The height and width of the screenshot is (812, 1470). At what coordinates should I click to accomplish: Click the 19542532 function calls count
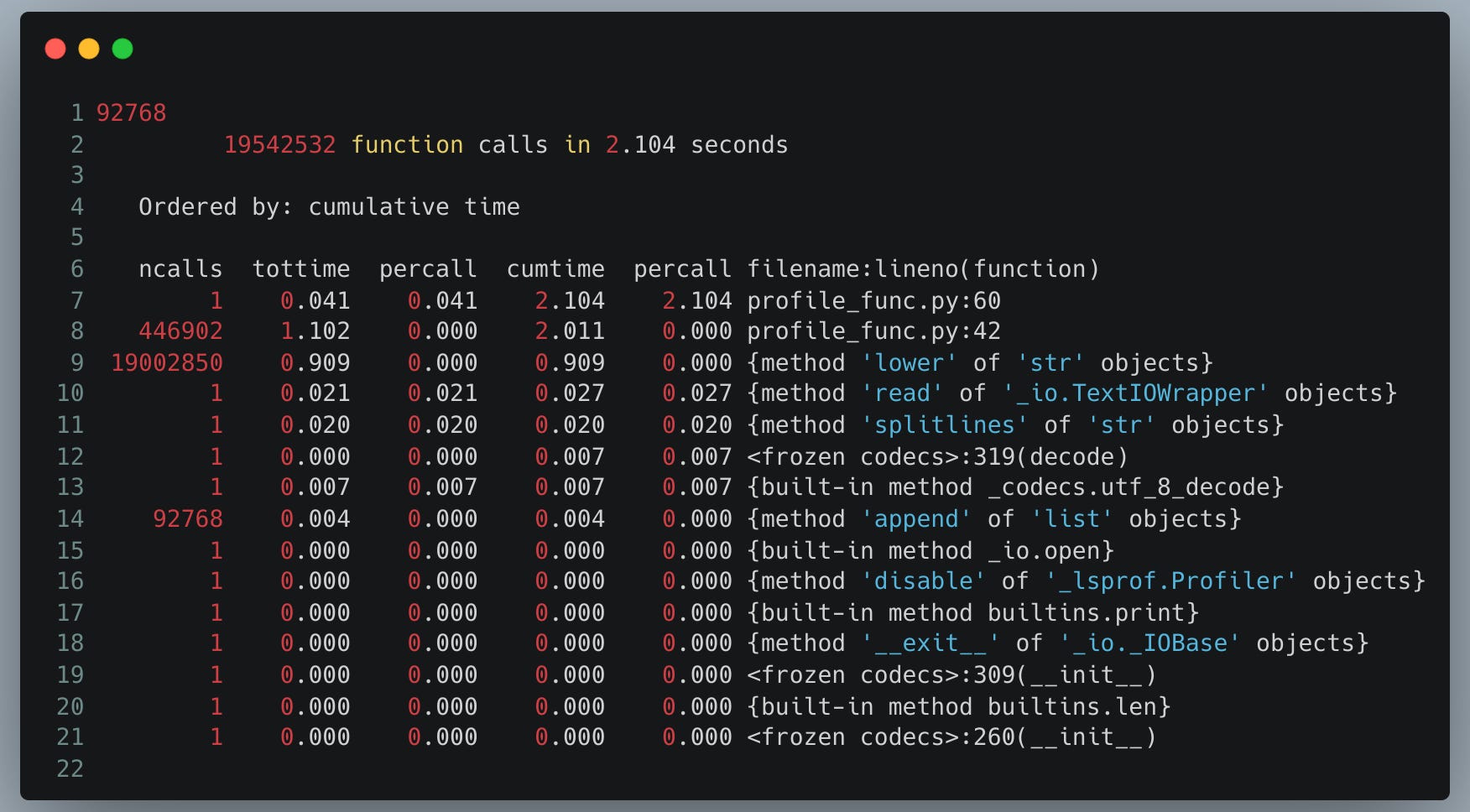pos(279,144)
